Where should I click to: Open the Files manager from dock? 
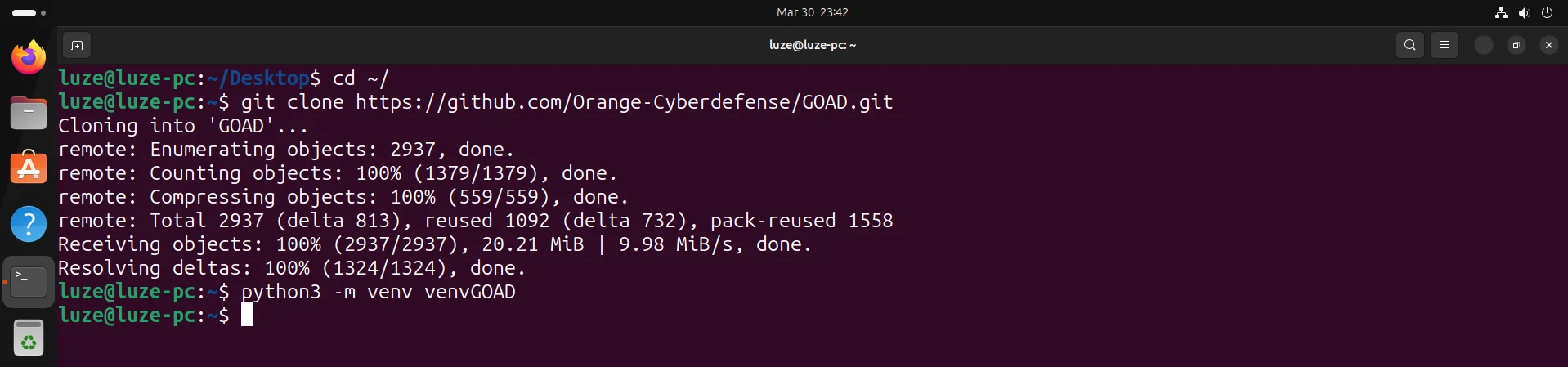[x=29, y=113]
